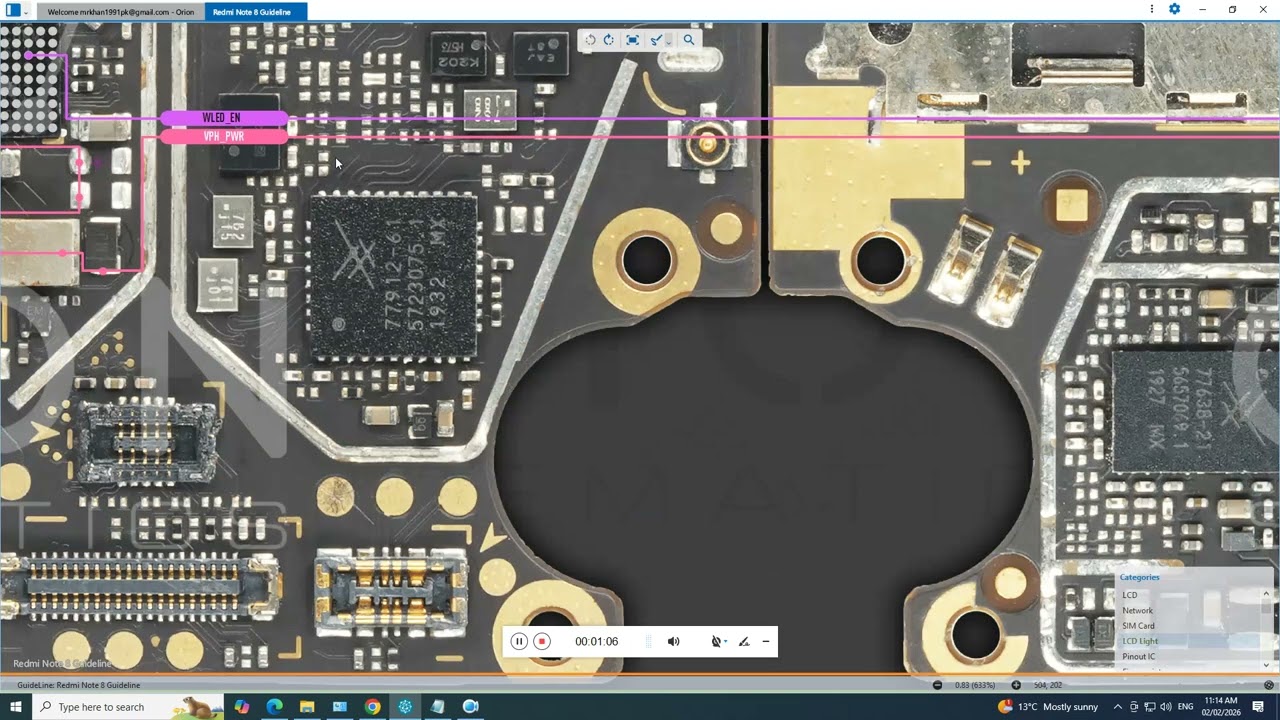This screenshot has height=720, width=1280.
Task: Select the VPH_PWR signal label
Action: point(223,136)
